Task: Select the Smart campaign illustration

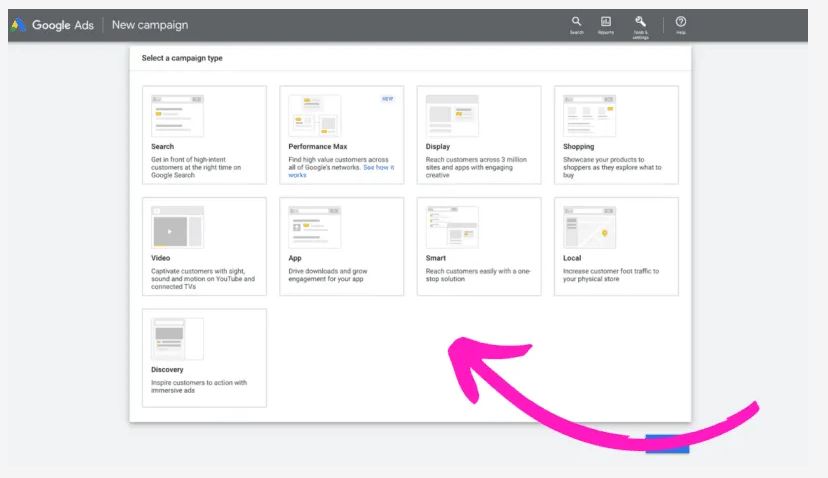Action: point(452,227)
